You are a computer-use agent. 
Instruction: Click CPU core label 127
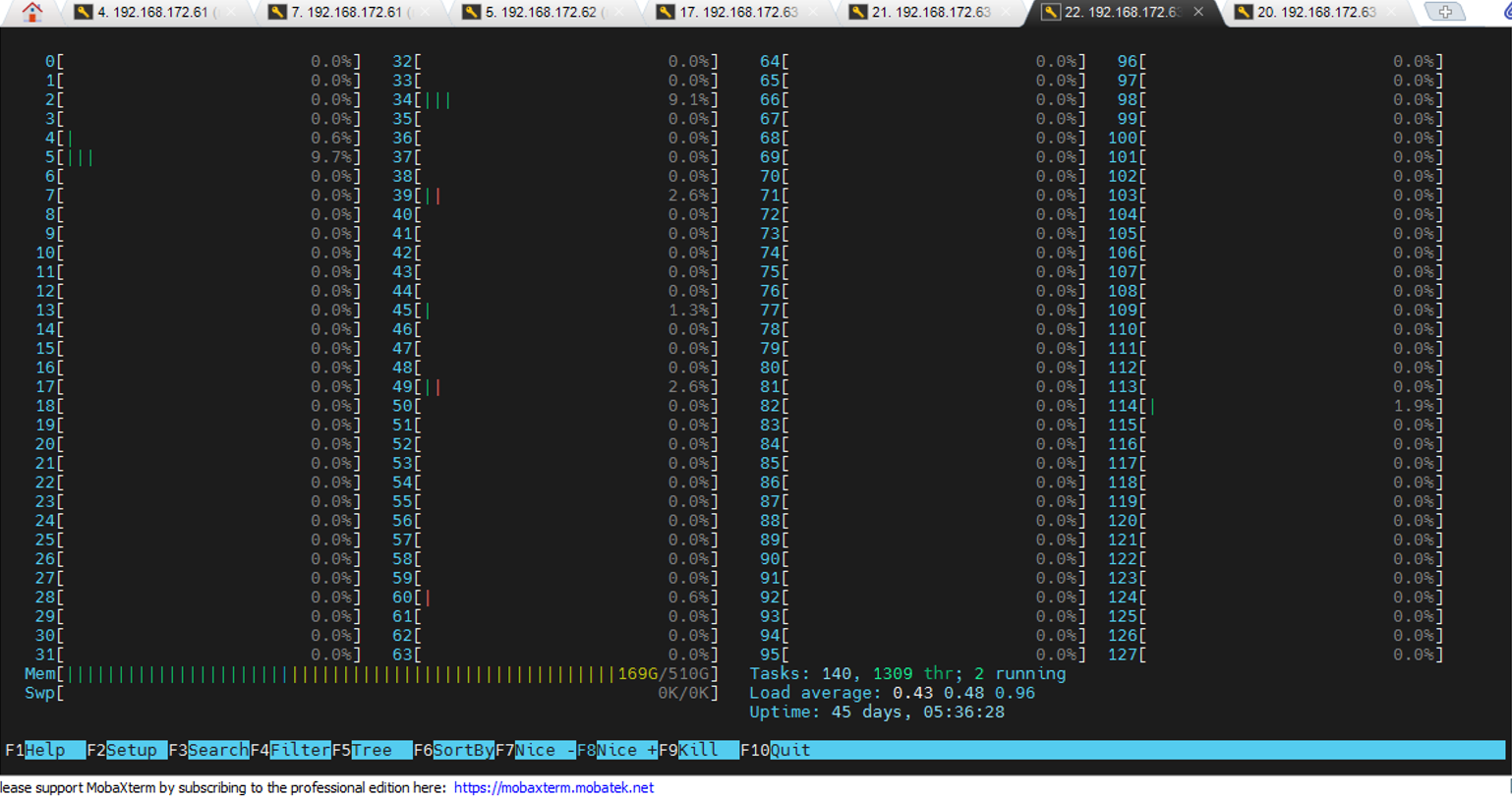tap(1123, 655)
